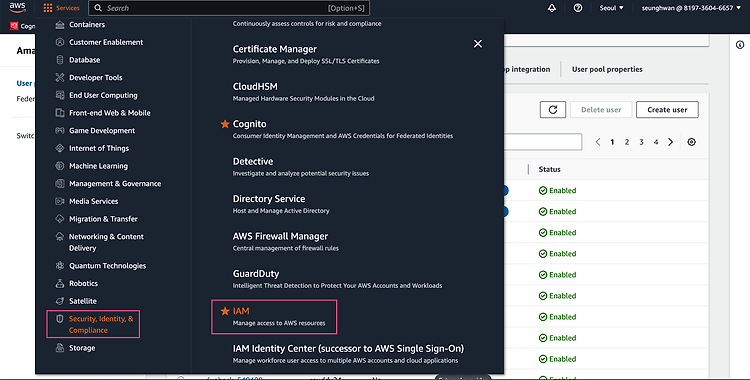Open the help question mark icon

click(x=578, y=8)
